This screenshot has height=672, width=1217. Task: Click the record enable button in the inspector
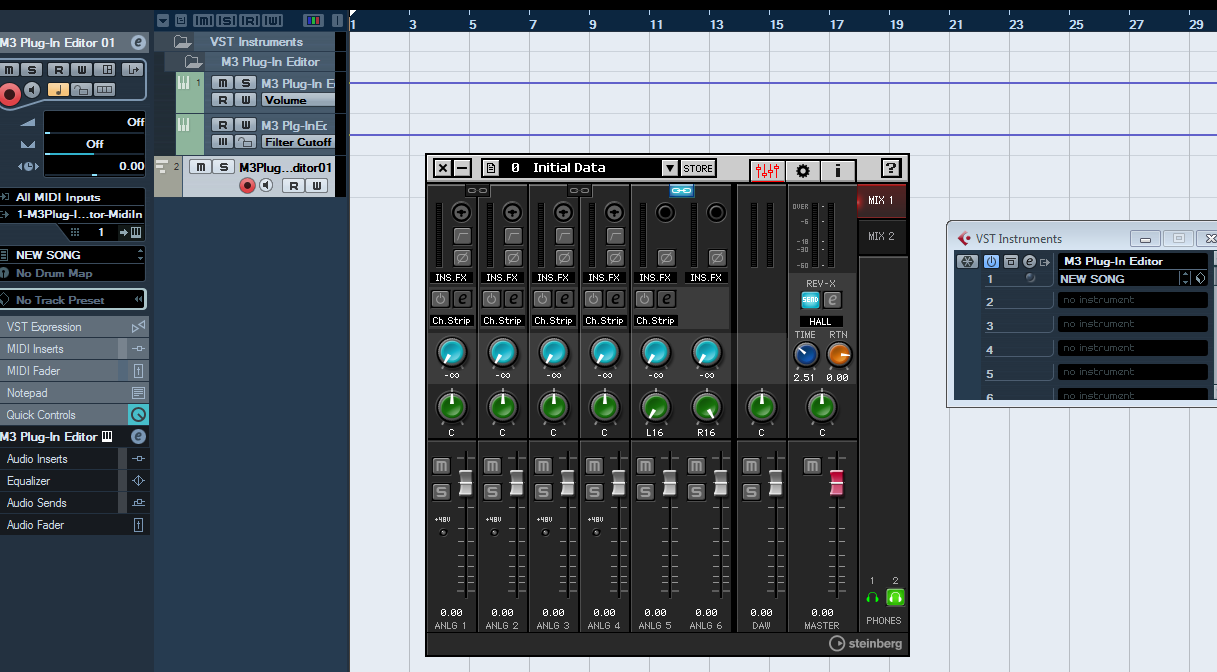(x=10, y=95)
